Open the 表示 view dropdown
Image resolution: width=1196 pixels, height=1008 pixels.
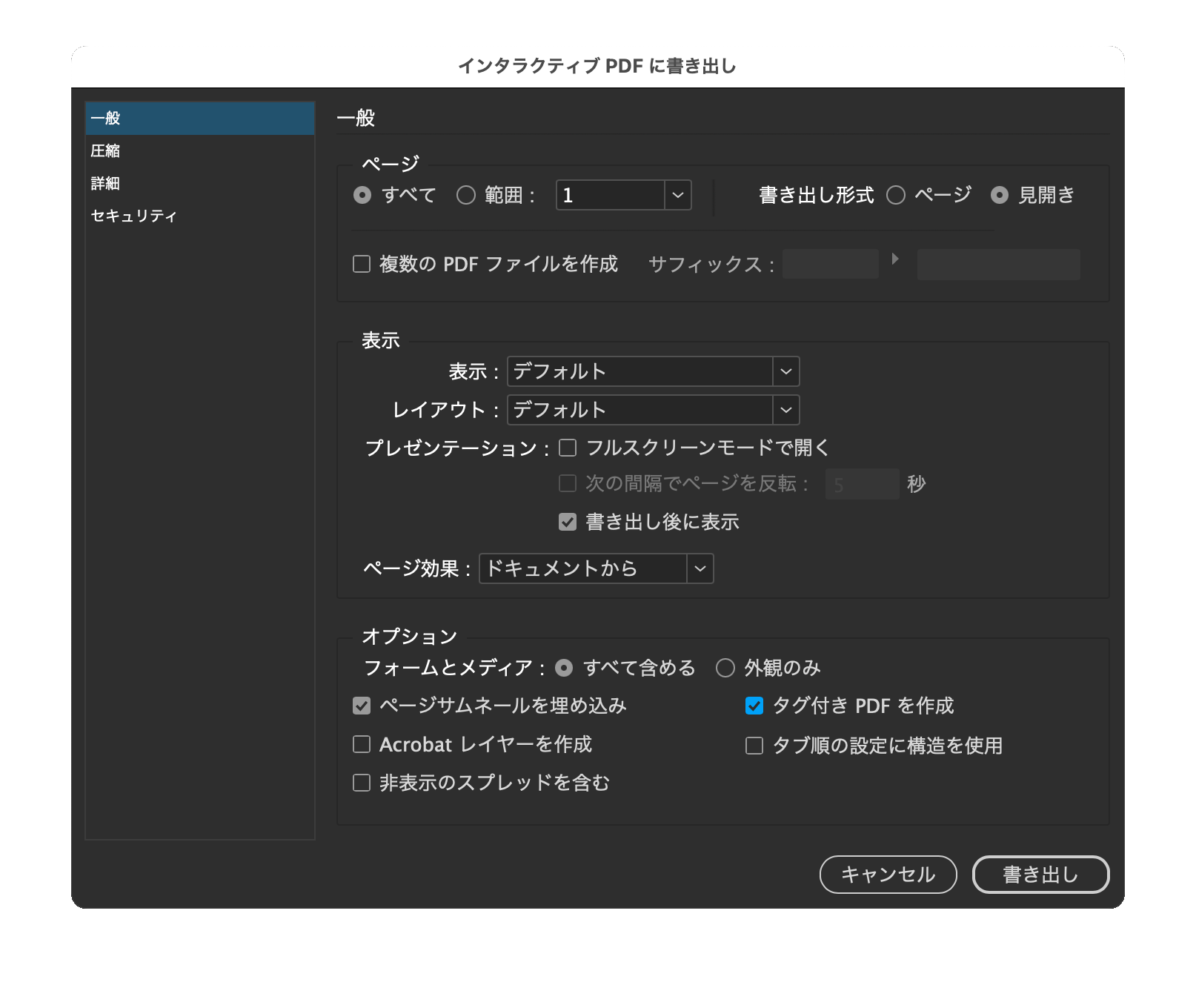pos(653,371)
